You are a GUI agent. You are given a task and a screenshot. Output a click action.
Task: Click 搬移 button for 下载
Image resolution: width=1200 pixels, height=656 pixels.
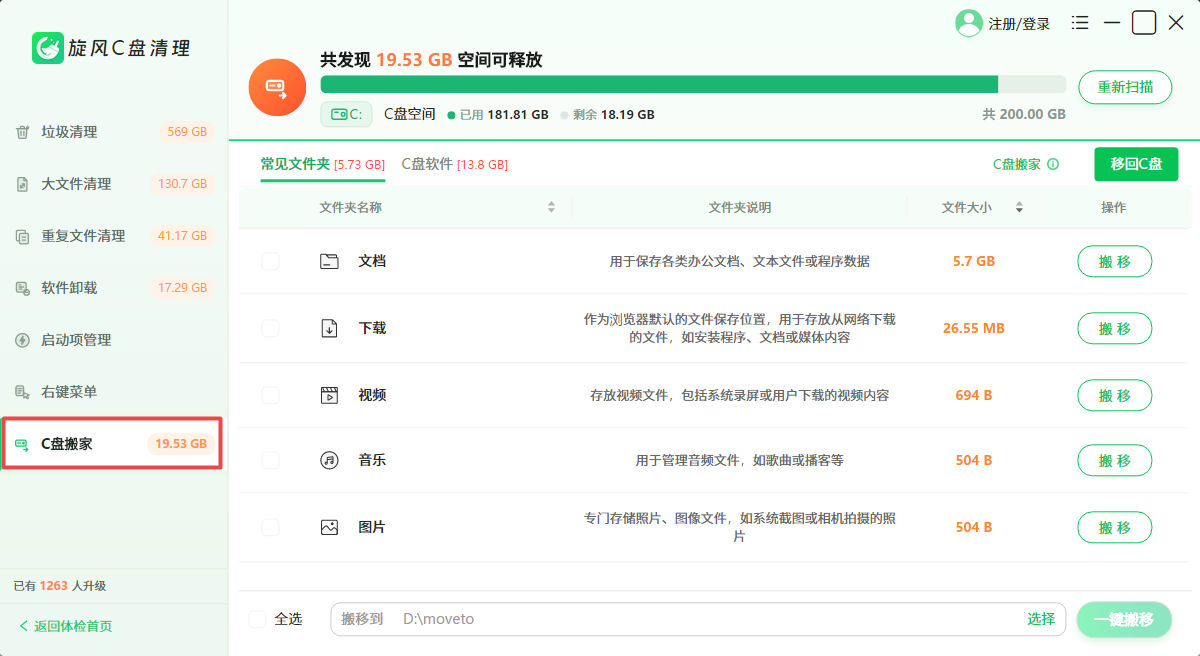(1114, 328)
